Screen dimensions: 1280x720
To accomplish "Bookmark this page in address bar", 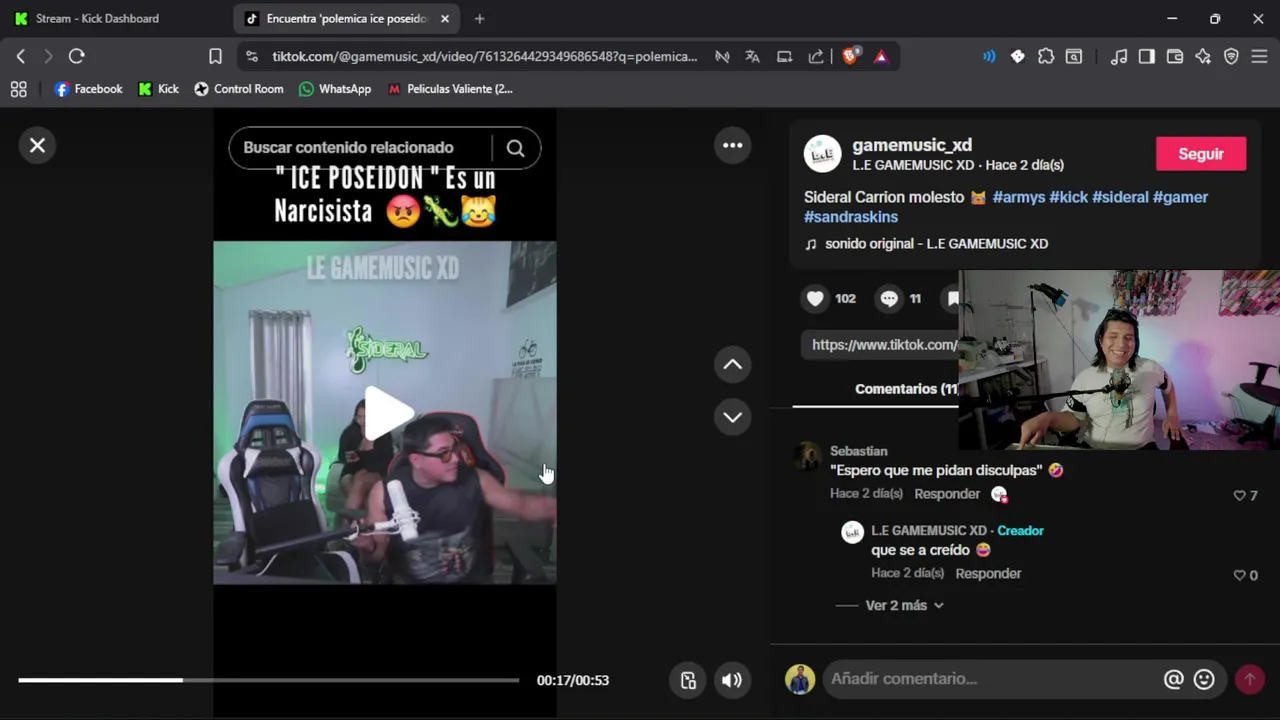I will (215, 57).
